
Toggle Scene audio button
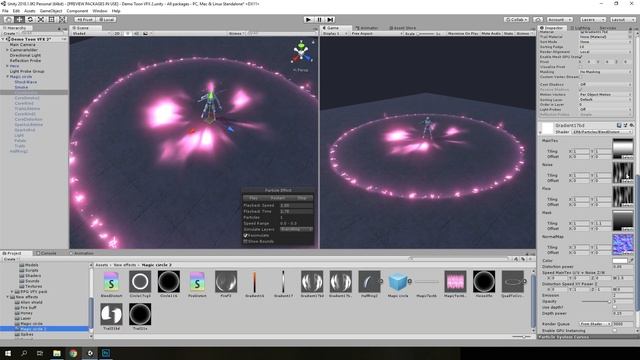coord(136,33)
